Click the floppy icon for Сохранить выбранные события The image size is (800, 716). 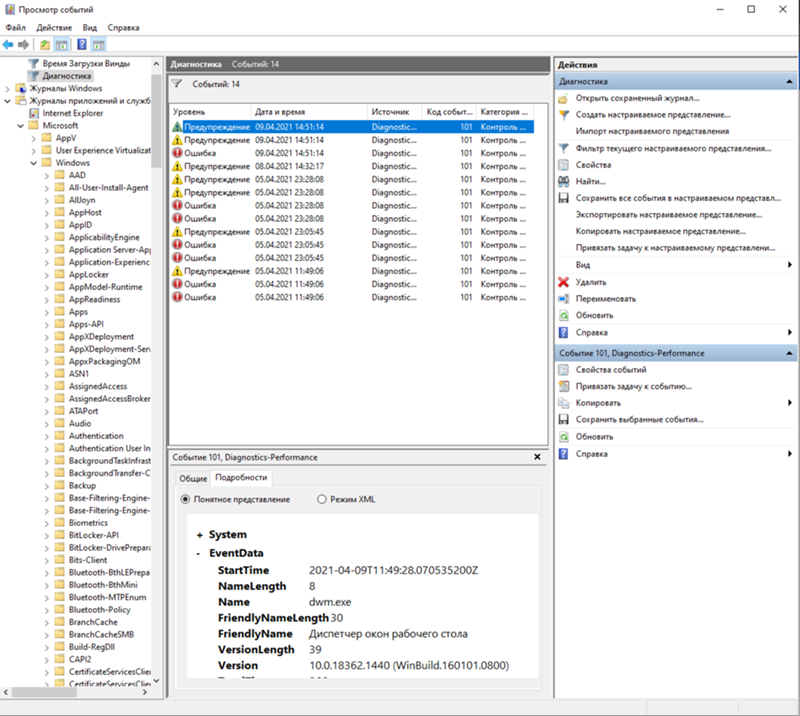[563, 419]
